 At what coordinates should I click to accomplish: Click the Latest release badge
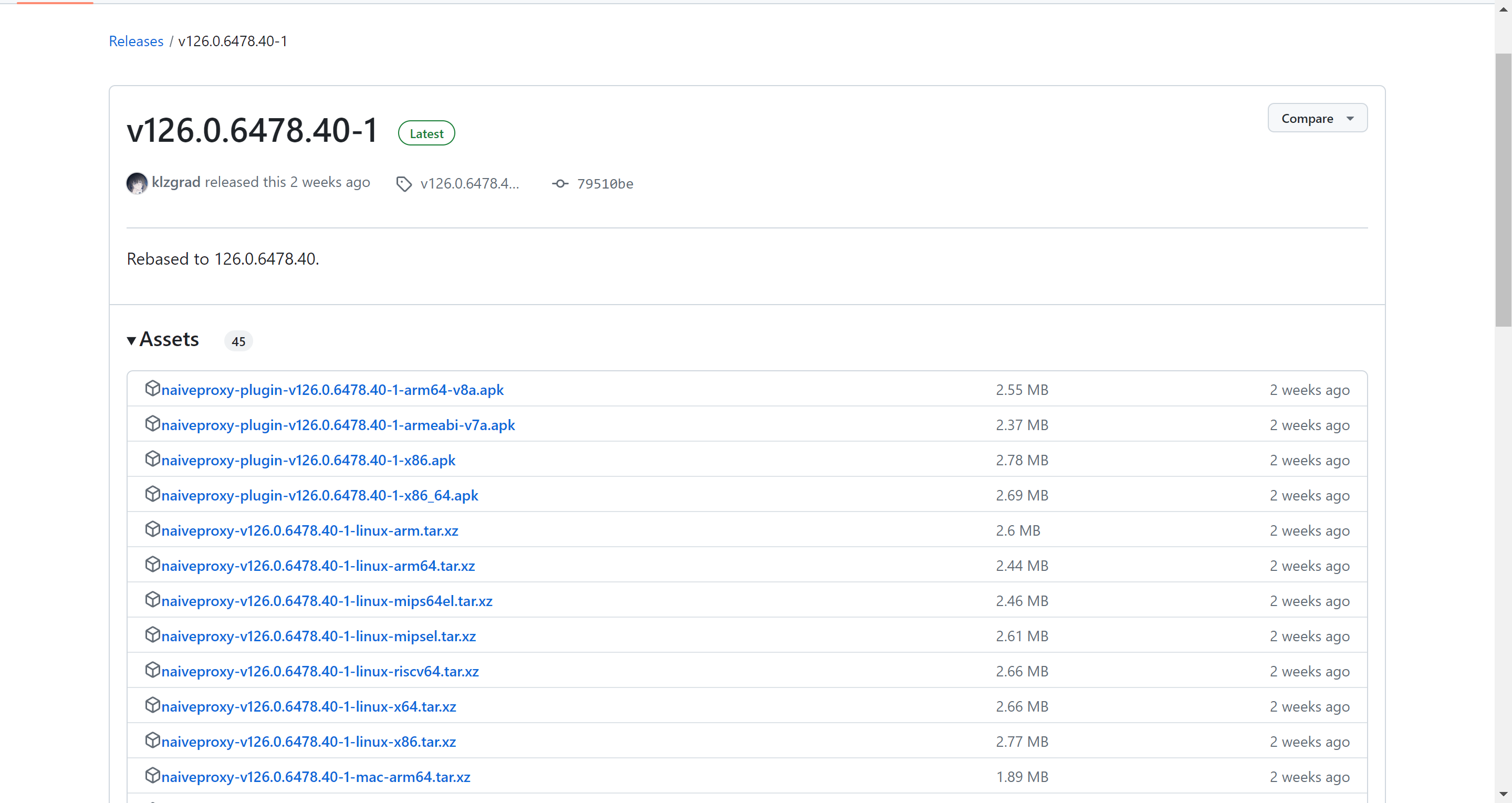point(426,133)
